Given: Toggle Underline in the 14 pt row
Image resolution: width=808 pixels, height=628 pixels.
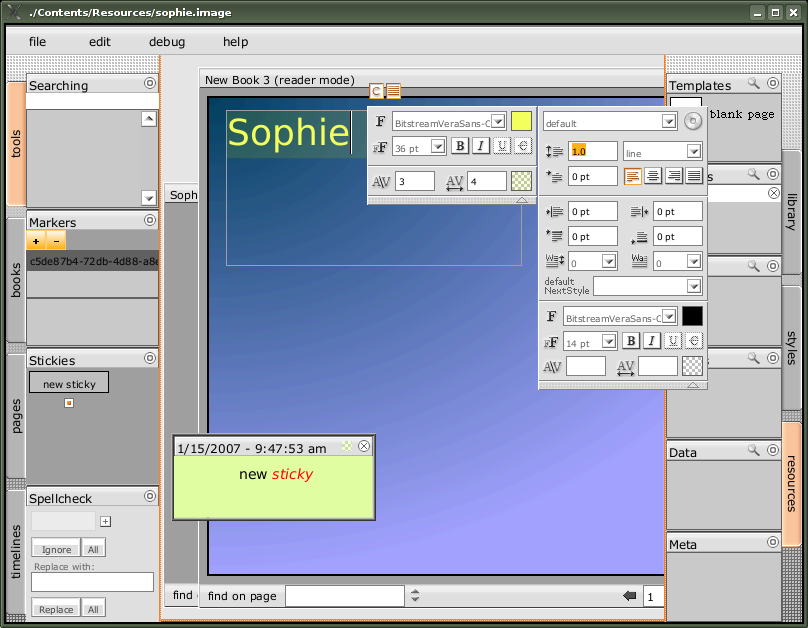Looking at the screenshot, I should 673,341.
